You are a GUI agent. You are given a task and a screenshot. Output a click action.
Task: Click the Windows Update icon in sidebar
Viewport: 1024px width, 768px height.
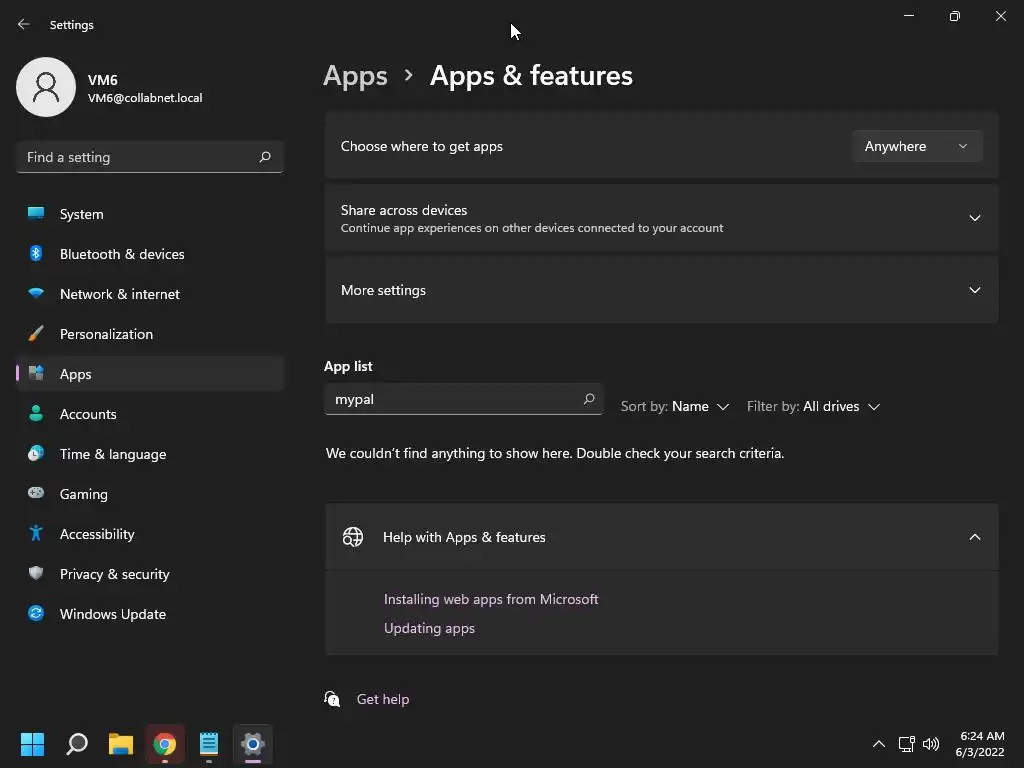coord(36,614)
